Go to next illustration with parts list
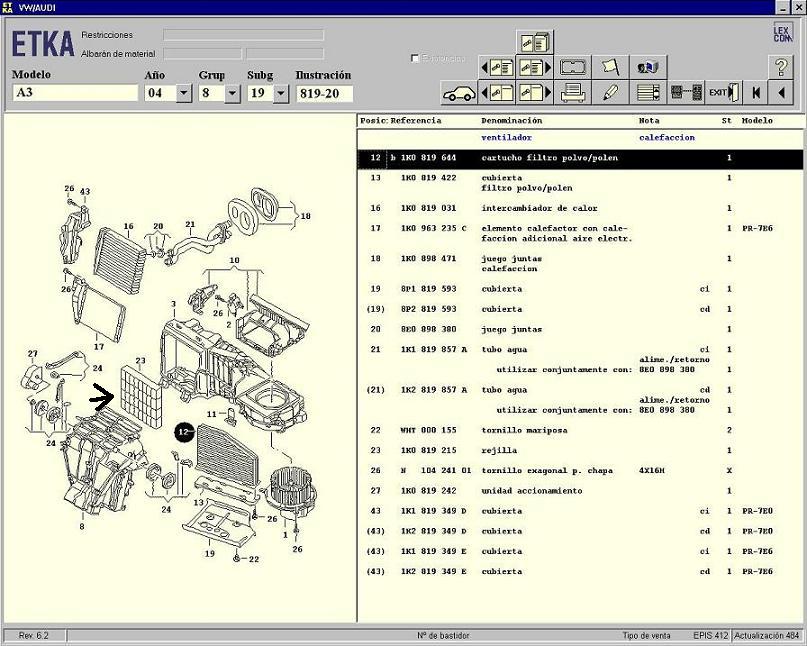807x646 pixels. coord(535,67)
